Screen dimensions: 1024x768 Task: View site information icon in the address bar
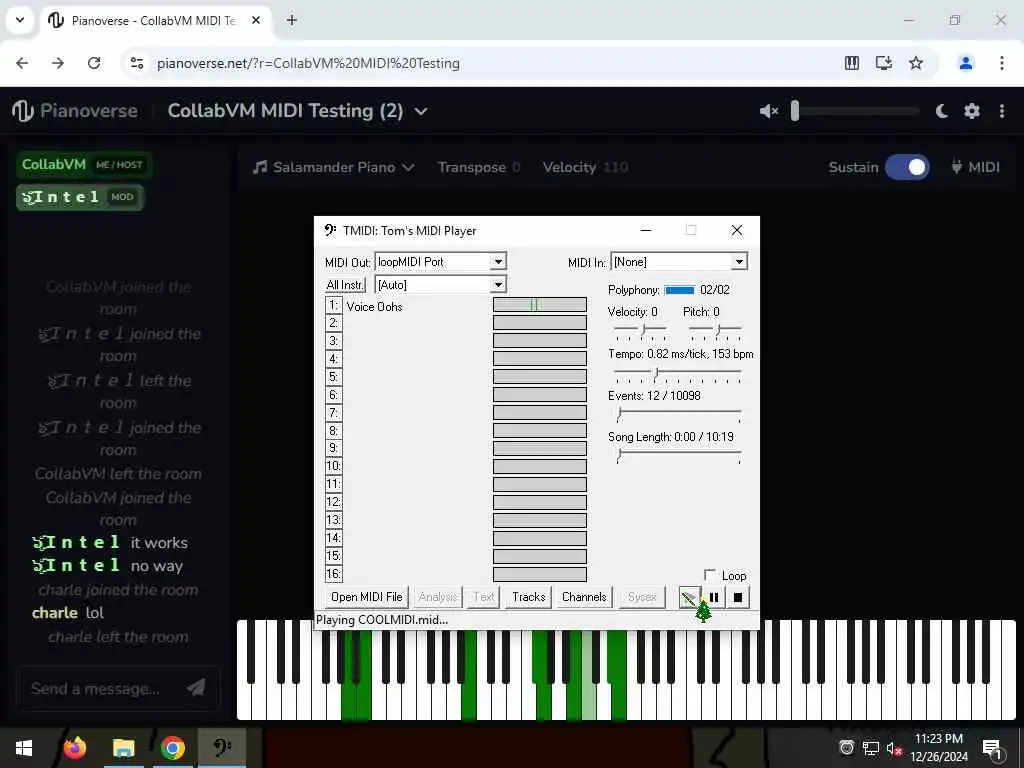137,63
